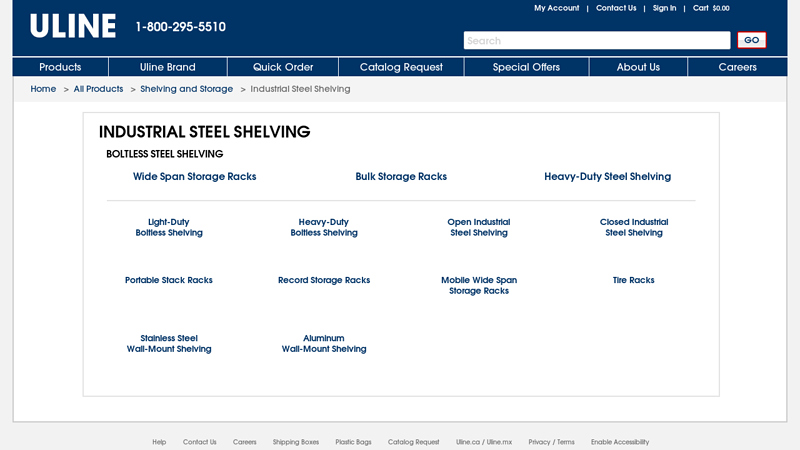This screenshot has height=450, width=800.
Task: Open About Us menu
Action: 638,67
